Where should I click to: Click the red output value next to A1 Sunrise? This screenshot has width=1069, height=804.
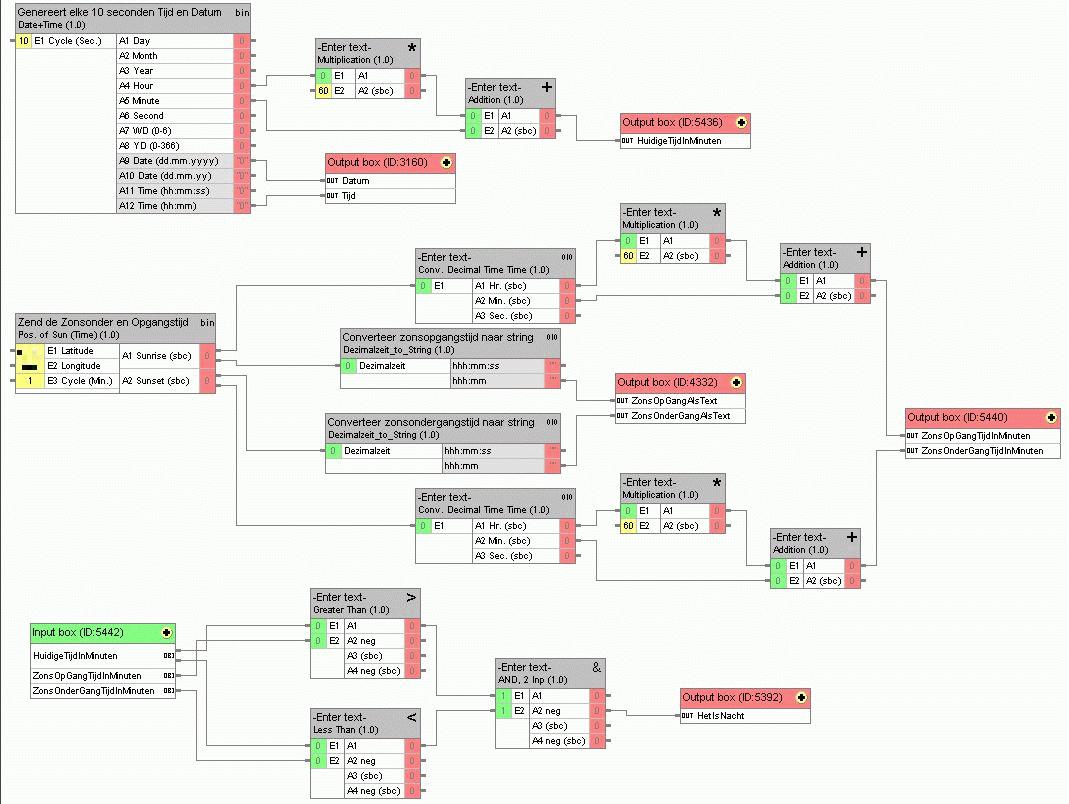tap(208, 355)
